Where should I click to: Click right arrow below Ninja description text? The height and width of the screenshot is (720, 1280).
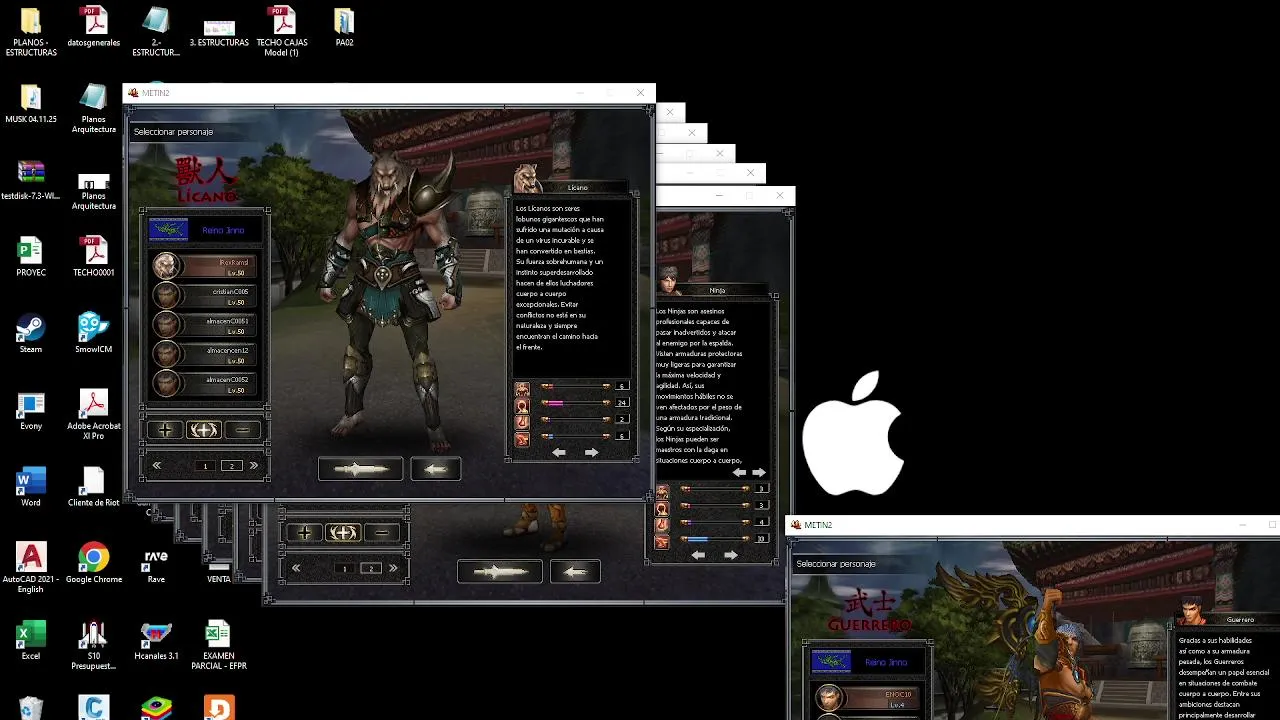coord(759,473)
